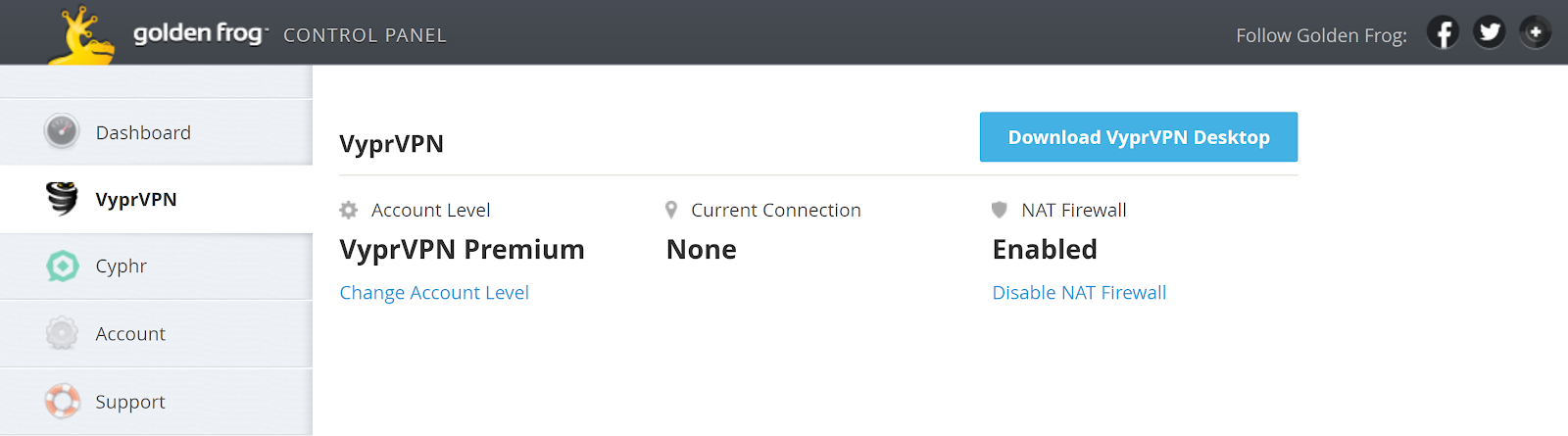Open the Dashboard menu item
The width and height of the screenshot is (1568, 436).
pos(156,132)
